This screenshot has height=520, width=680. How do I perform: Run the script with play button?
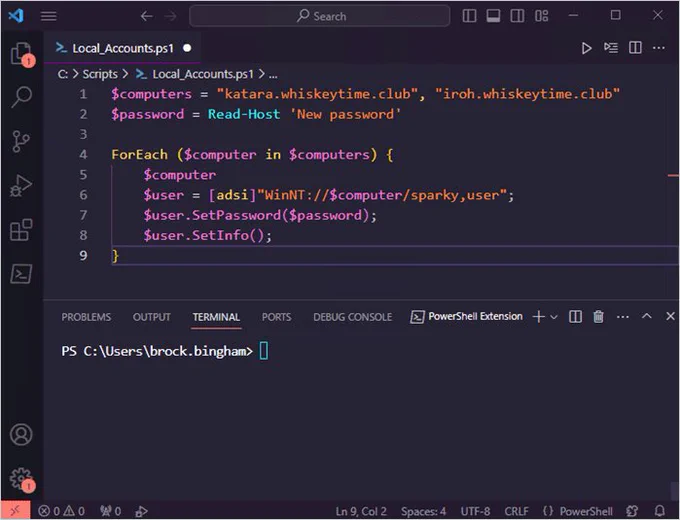click(x=586, y=48)
